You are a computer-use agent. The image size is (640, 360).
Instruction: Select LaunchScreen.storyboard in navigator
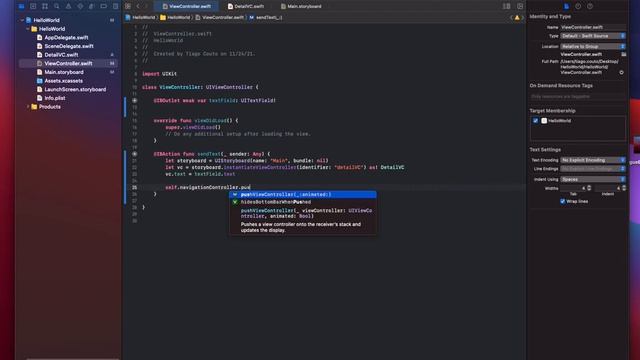(x=75, y=89)
